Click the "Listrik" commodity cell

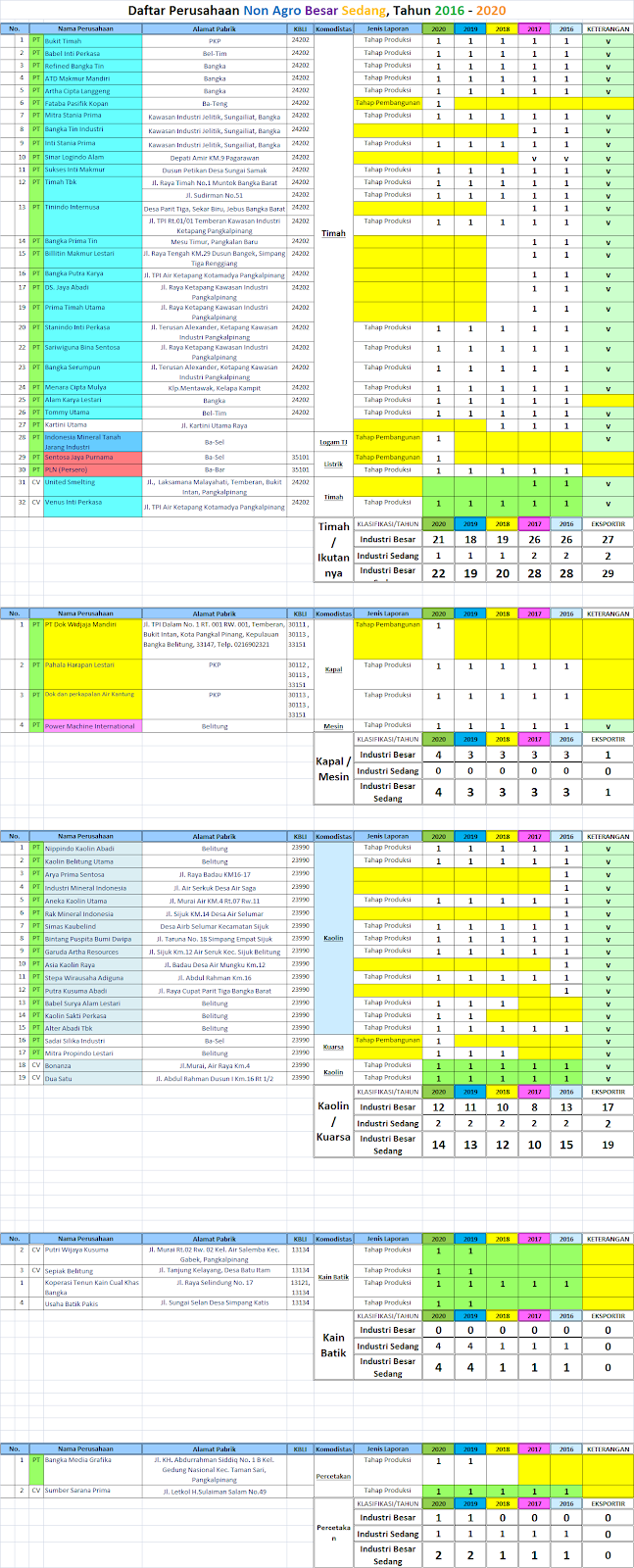333,465
